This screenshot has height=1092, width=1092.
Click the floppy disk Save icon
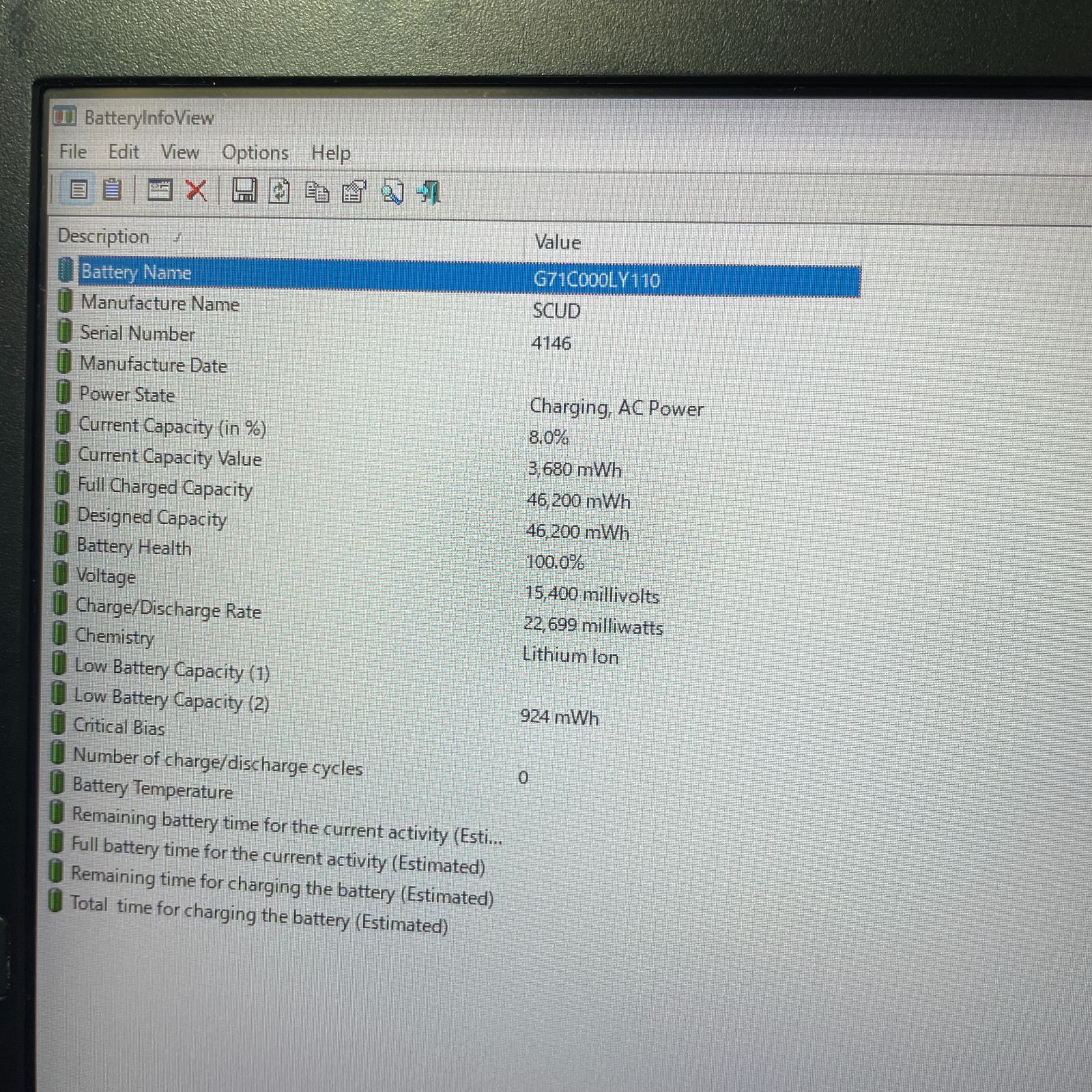244,190
